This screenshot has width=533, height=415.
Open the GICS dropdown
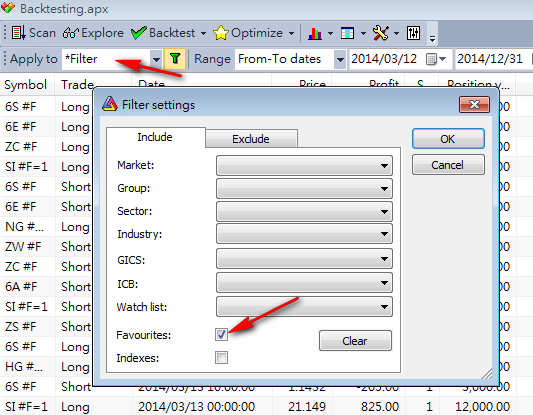tap(304, 259)
